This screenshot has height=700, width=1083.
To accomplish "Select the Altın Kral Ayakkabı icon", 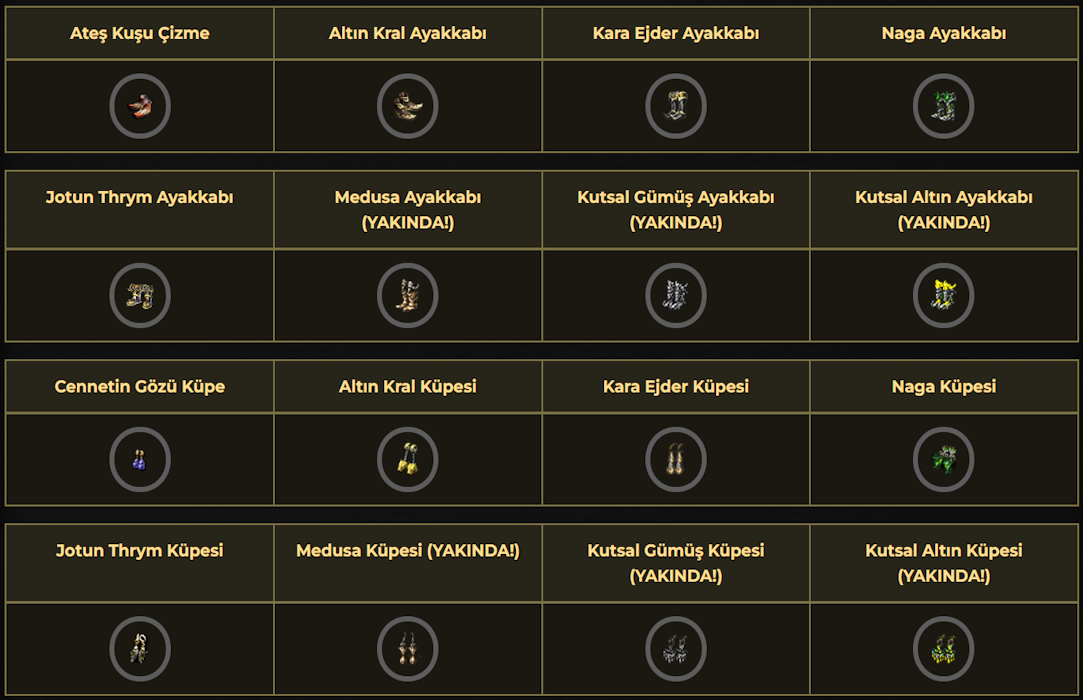I will point(408,106).
